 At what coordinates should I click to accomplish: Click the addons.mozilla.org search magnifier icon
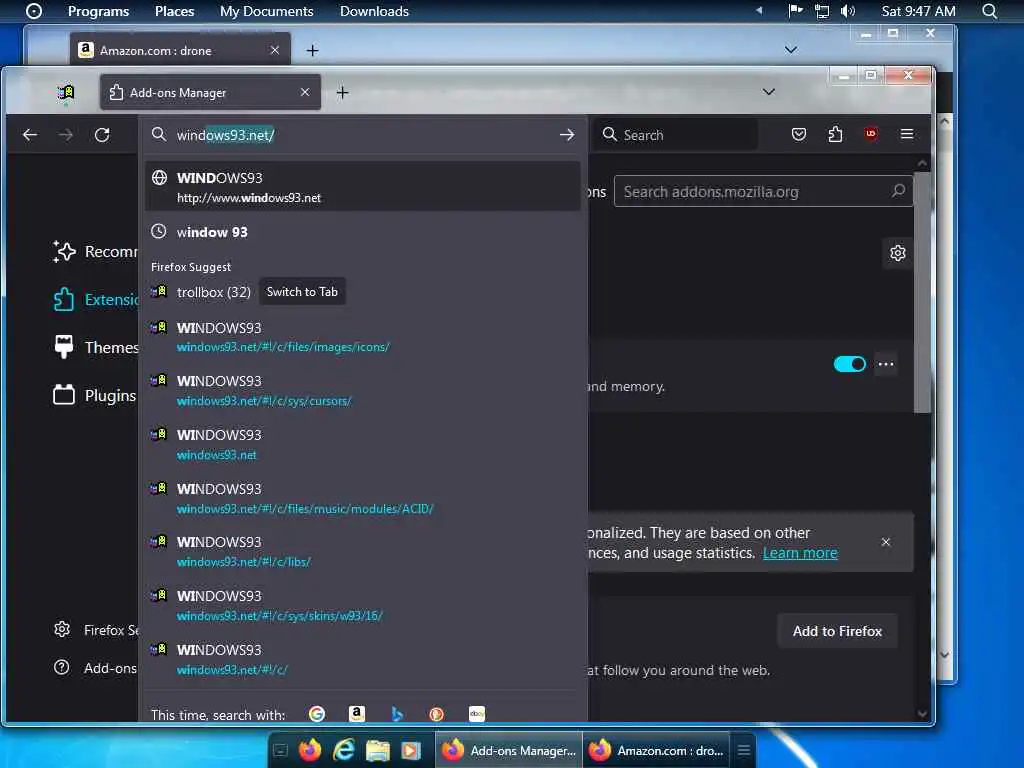pos(898,191)
